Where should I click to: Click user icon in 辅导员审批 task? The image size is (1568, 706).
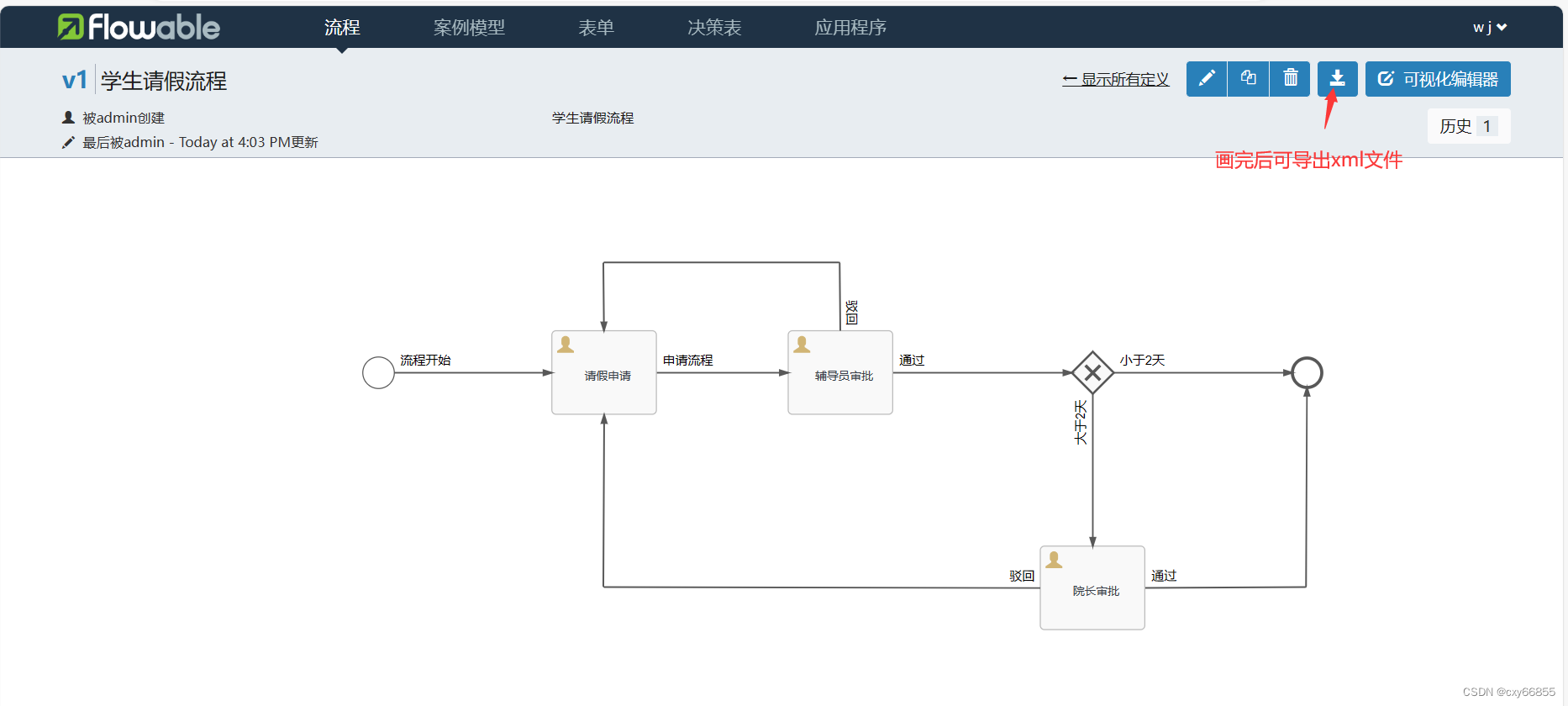(802, 345)
